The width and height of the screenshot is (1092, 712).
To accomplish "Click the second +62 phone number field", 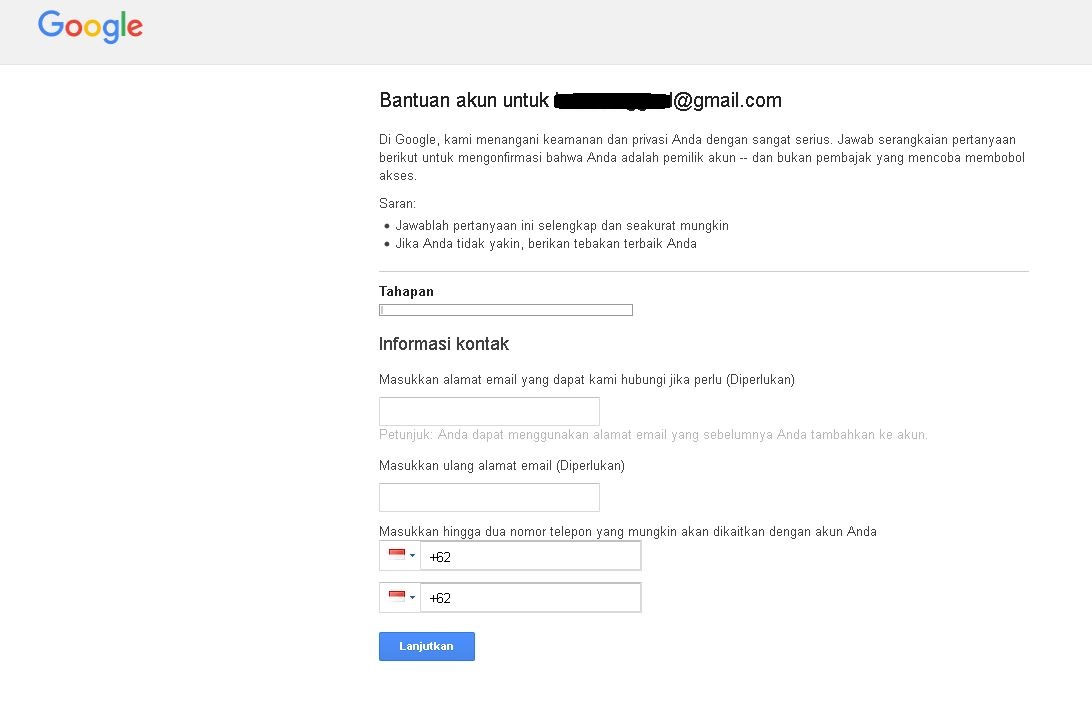I will [531, 598].
